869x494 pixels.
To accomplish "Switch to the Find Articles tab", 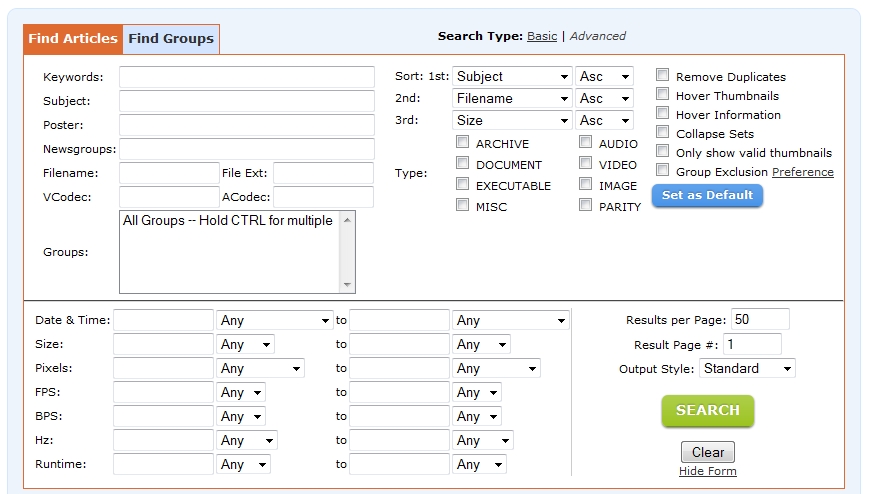I will point(73,39).
